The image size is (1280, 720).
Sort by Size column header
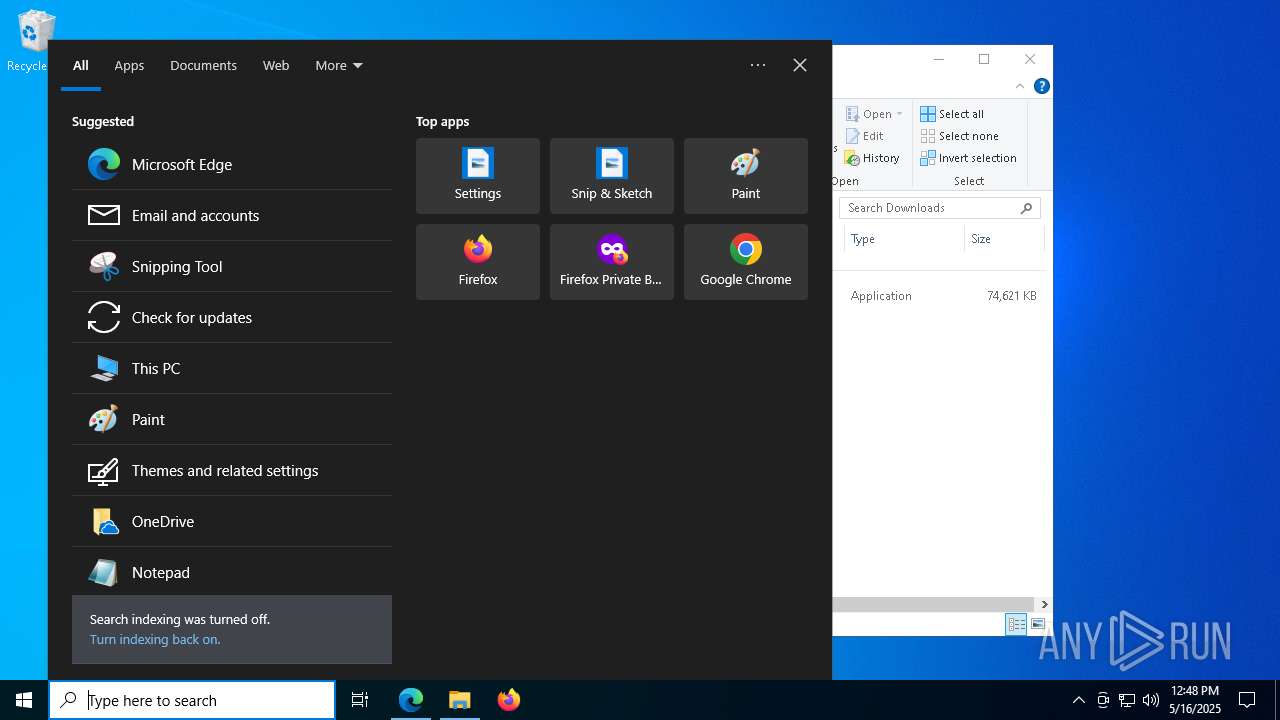pyautogui.click(x=1004, y=239)
